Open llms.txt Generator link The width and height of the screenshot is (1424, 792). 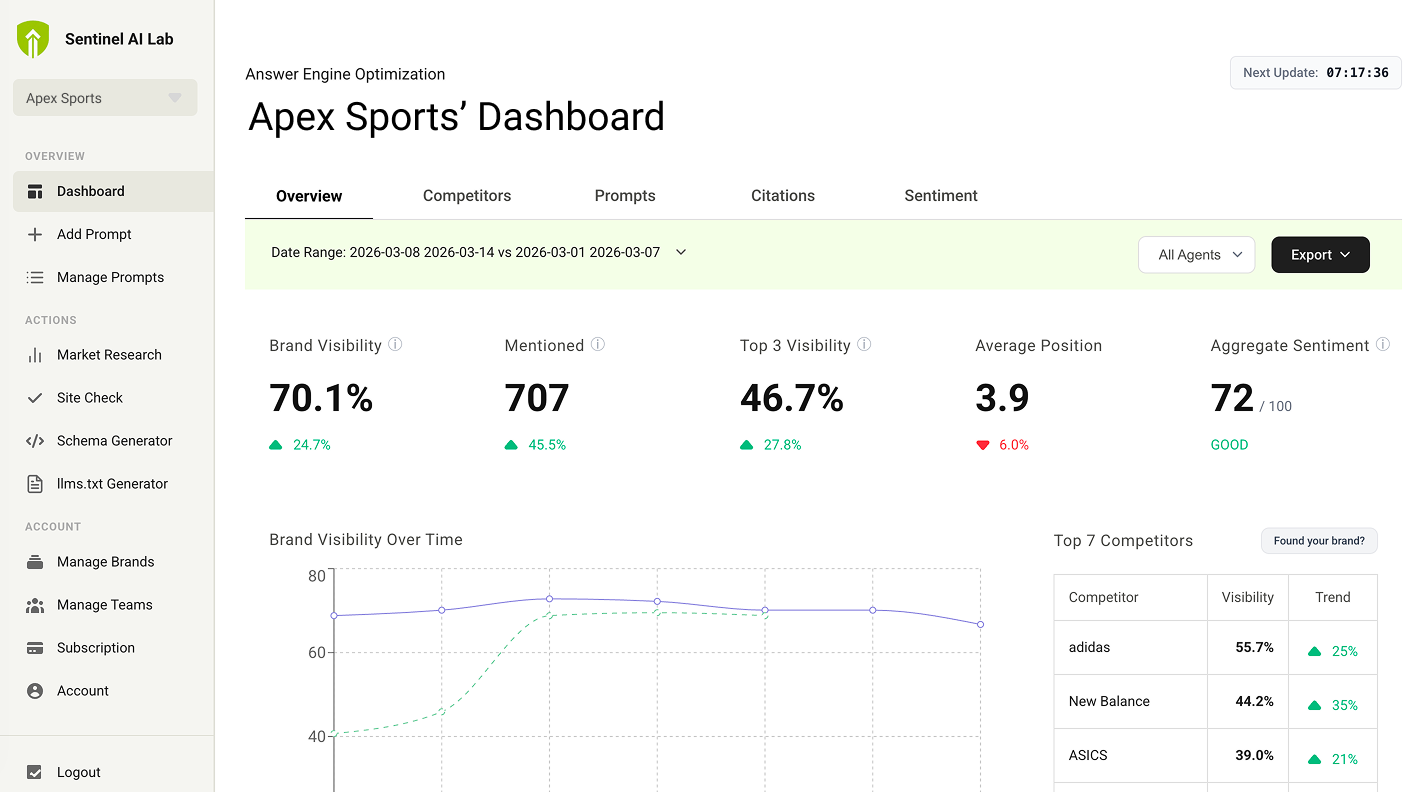113,484
